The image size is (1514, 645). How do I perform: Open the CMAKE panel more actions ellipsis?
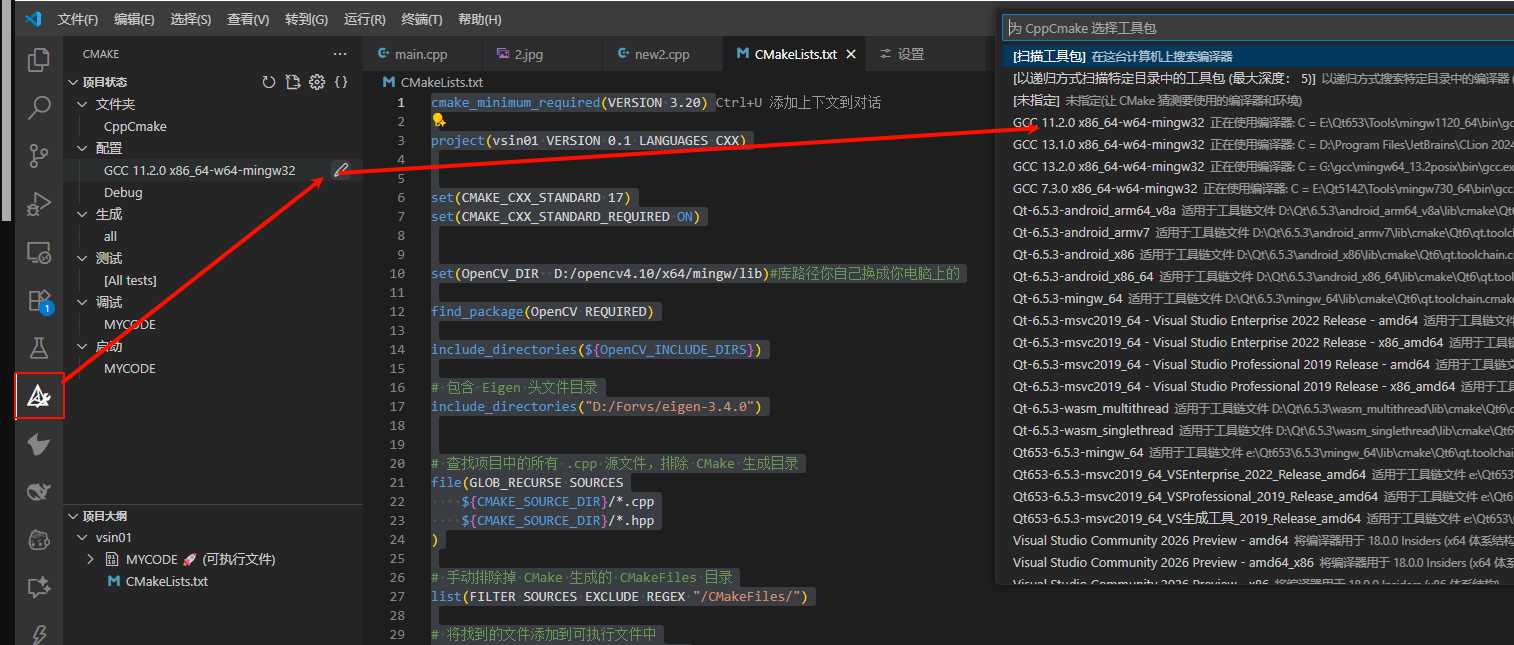pyautogui.click(x=340, y=54)
